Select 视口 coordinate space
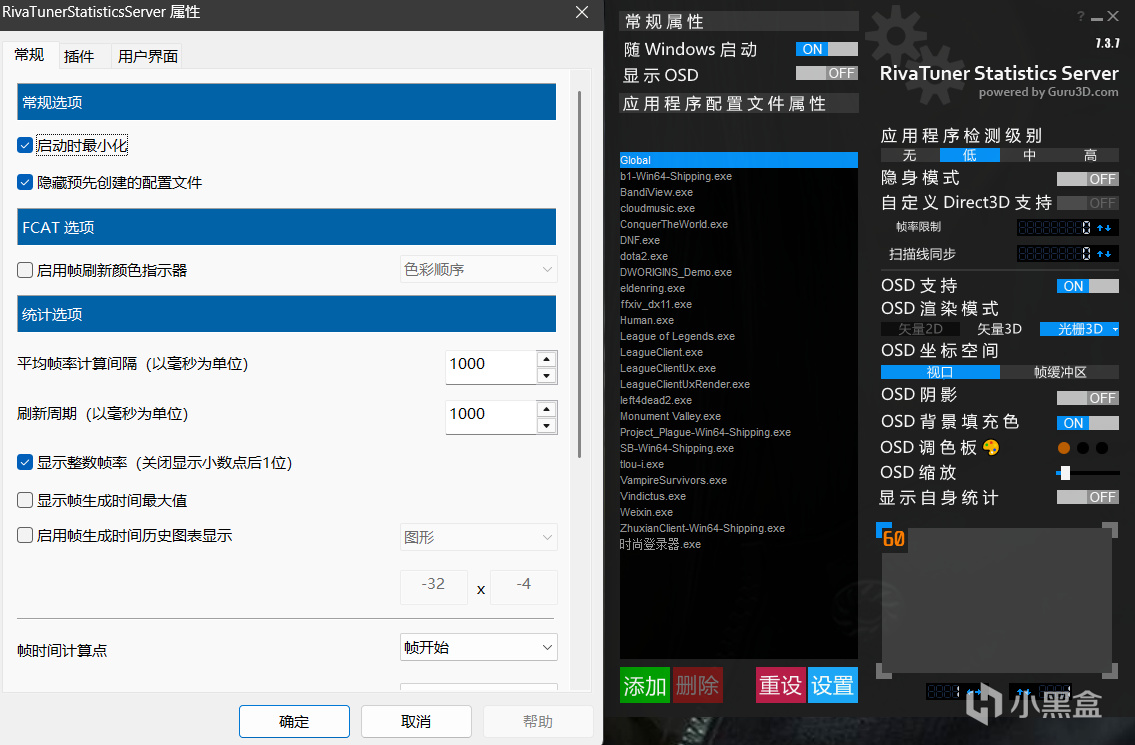 click(940, 372)
